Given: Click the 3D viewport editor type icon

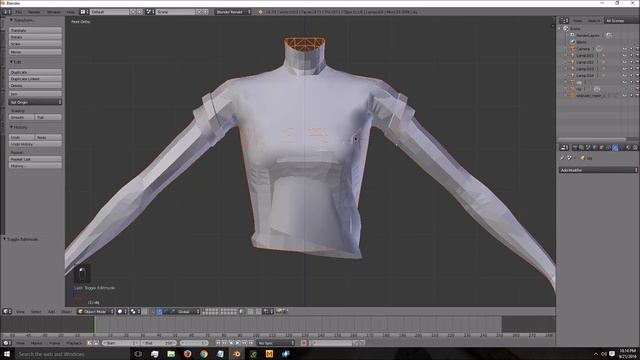Looking at the screenshot, I should [6, 311].
